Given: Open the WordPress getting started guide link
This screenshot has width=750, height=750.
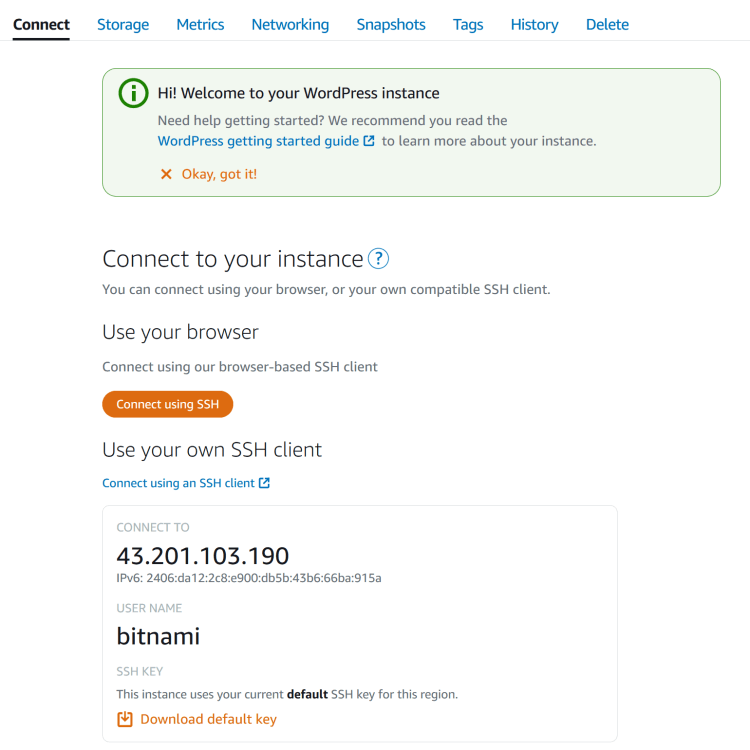Looking at the screenshot, I should [258, 141].
